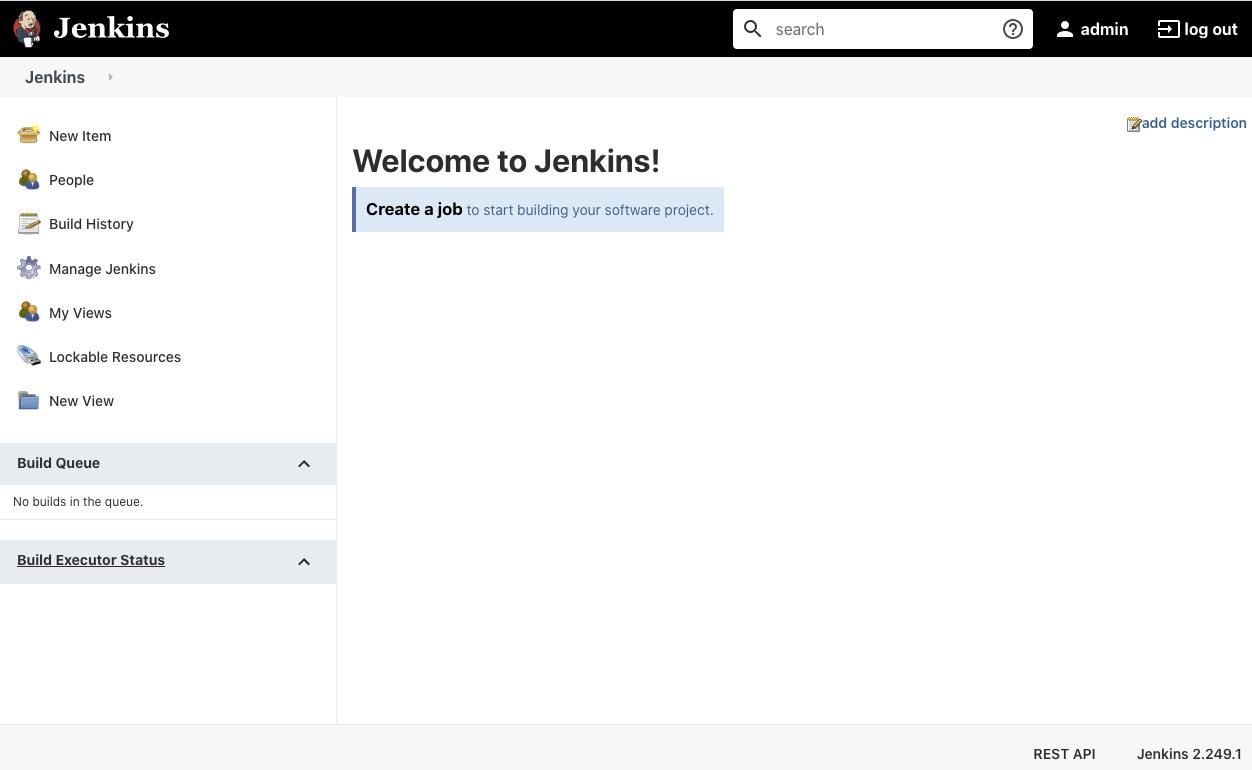
Task: Click the Build Queue panel header
Action: coord(168,463)
